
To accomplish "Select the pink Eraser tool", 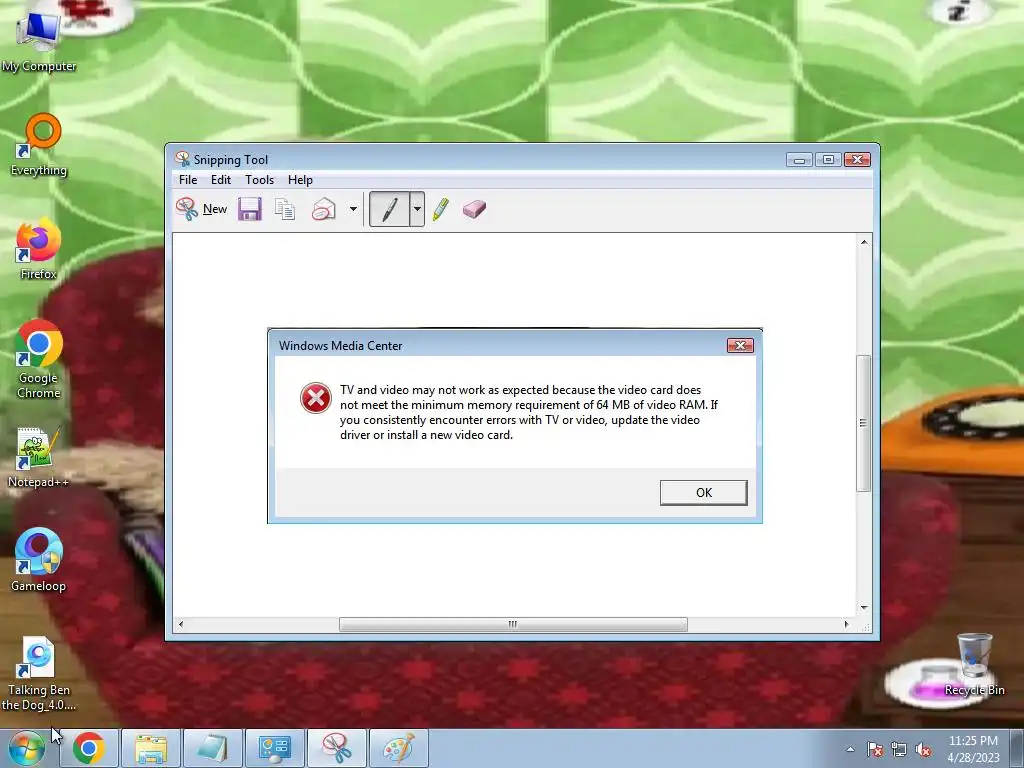I will [474, 209].
